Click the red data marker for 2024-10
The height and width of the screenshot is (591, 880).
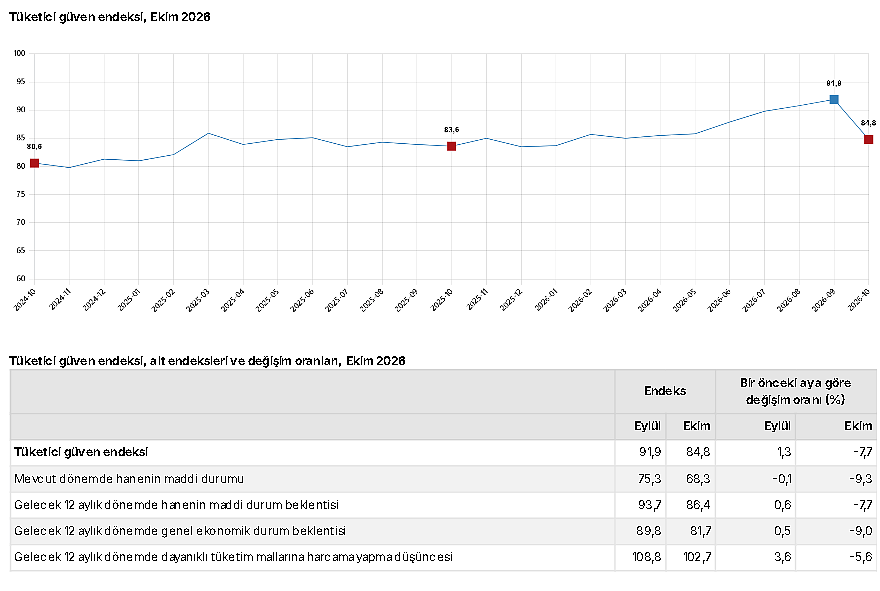pos(34,163)
